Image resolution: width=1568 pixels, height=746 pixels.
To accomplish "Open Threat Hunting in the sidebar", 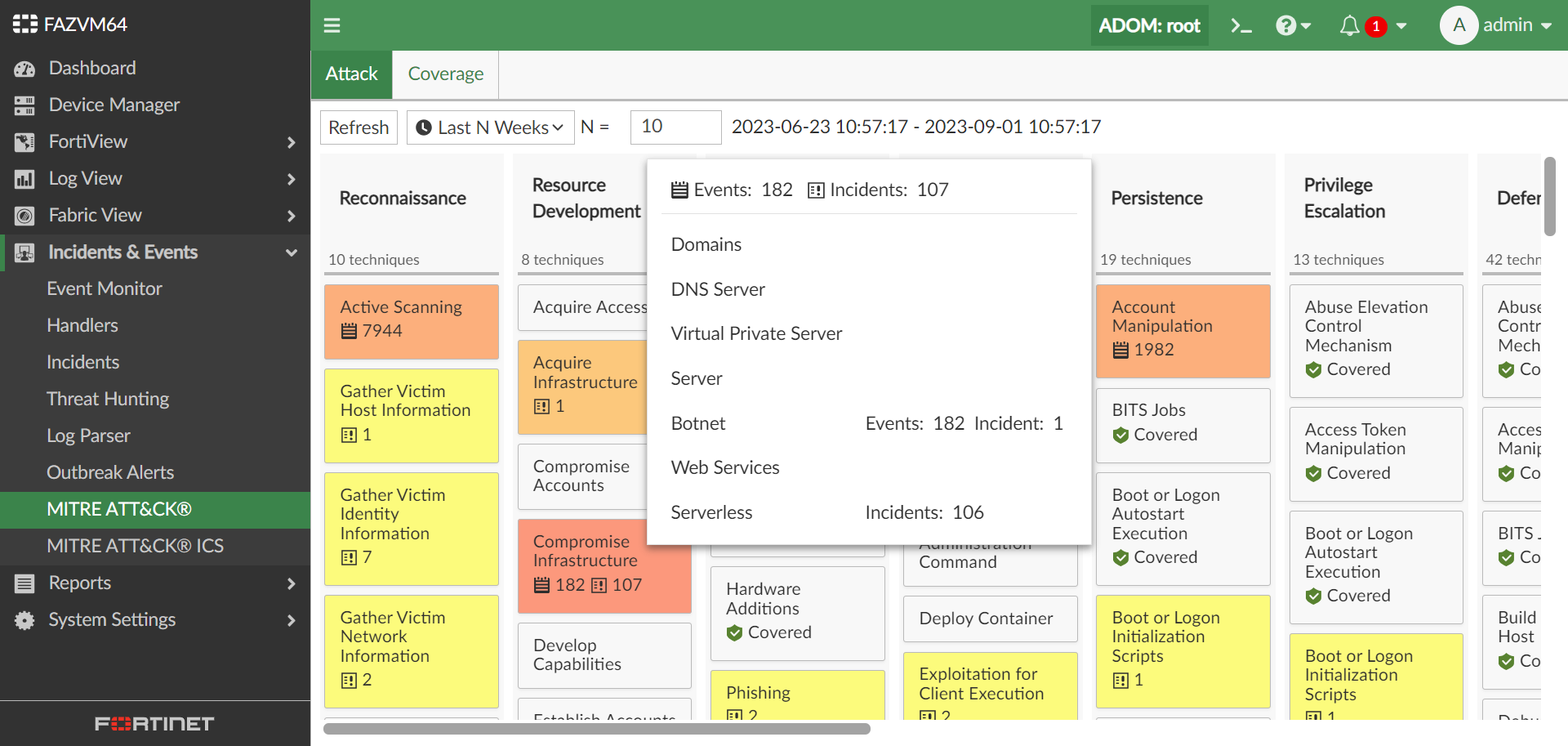I will pyautogui.click(x=108, y=399).
